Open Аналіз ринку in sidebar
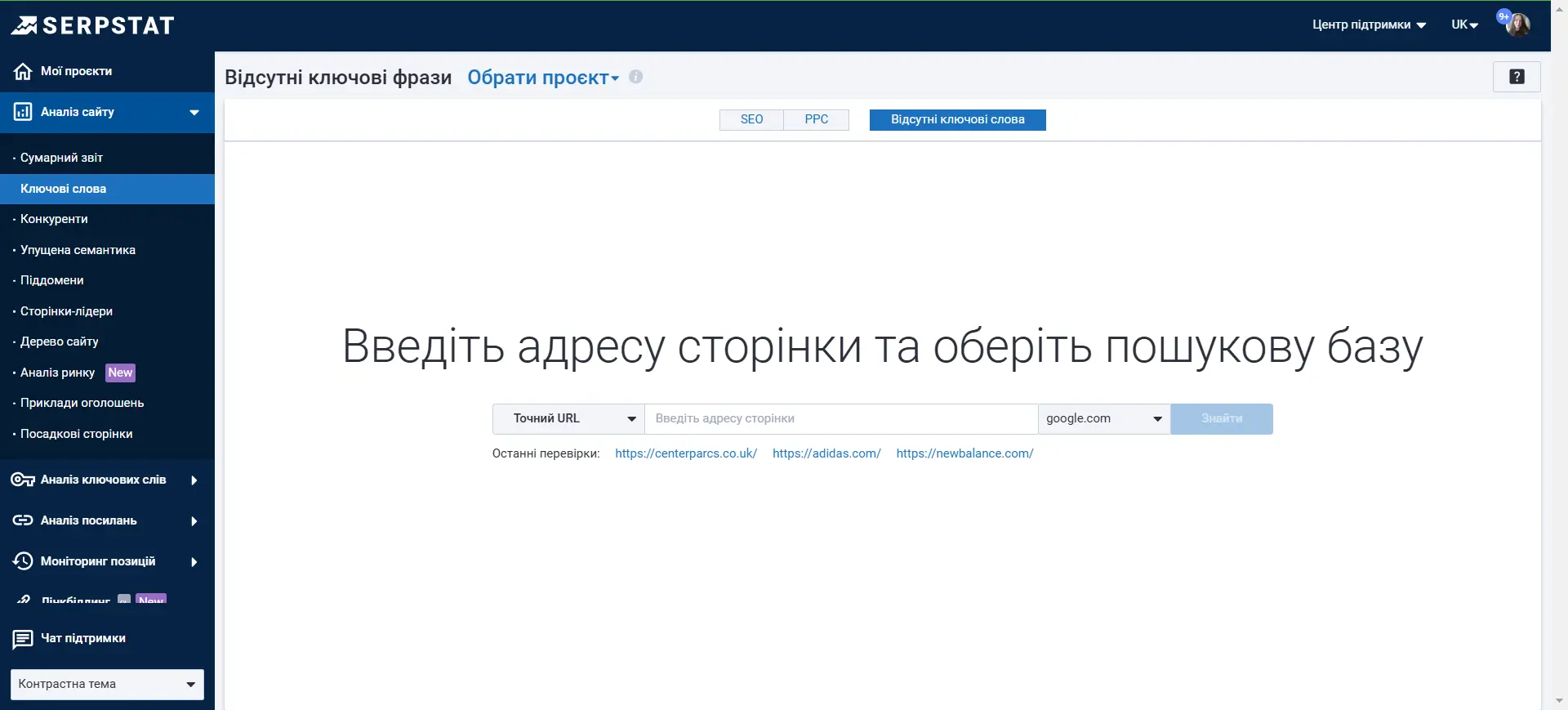This screenshot has height=710, width=1568. coord(57,373)
